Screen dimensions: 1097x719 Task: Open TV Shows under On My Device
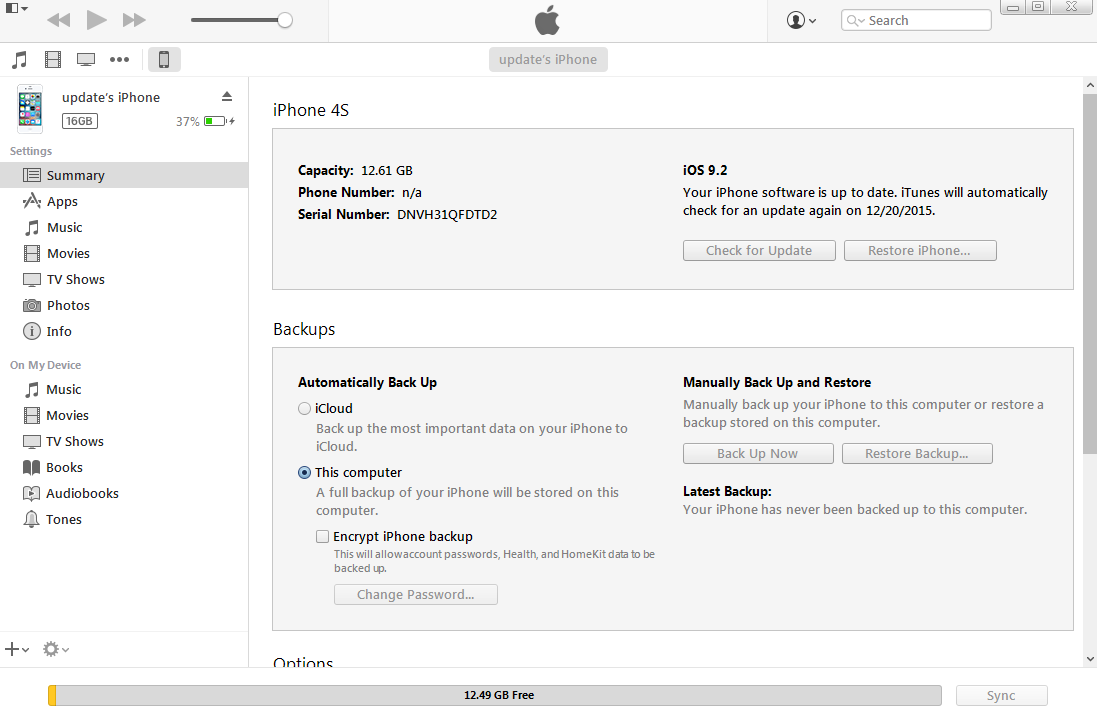coord(124,441)
